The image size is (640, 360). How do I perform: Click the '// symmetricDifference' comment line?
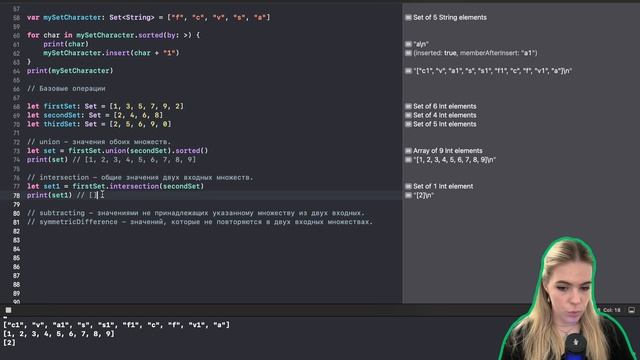tap(200, 222)
